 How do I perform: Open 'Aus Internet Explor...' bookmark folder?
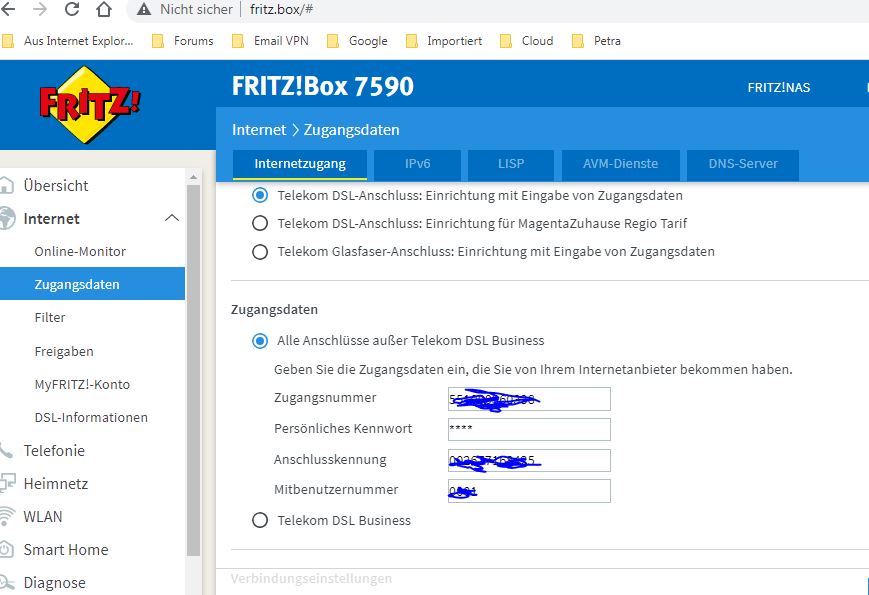click(69, 41)
